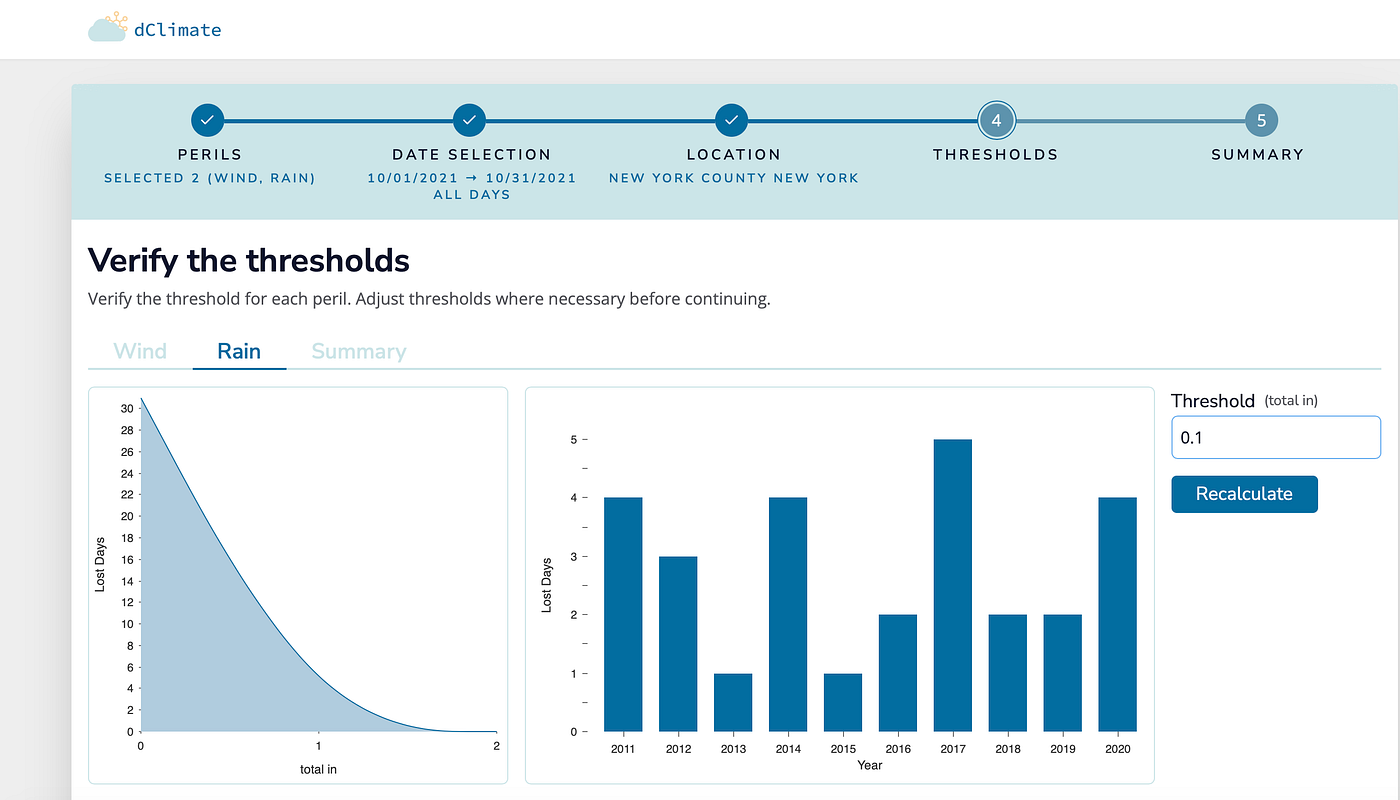
Task: Click the 2011 bar in chart
Action: click(623, 614)
